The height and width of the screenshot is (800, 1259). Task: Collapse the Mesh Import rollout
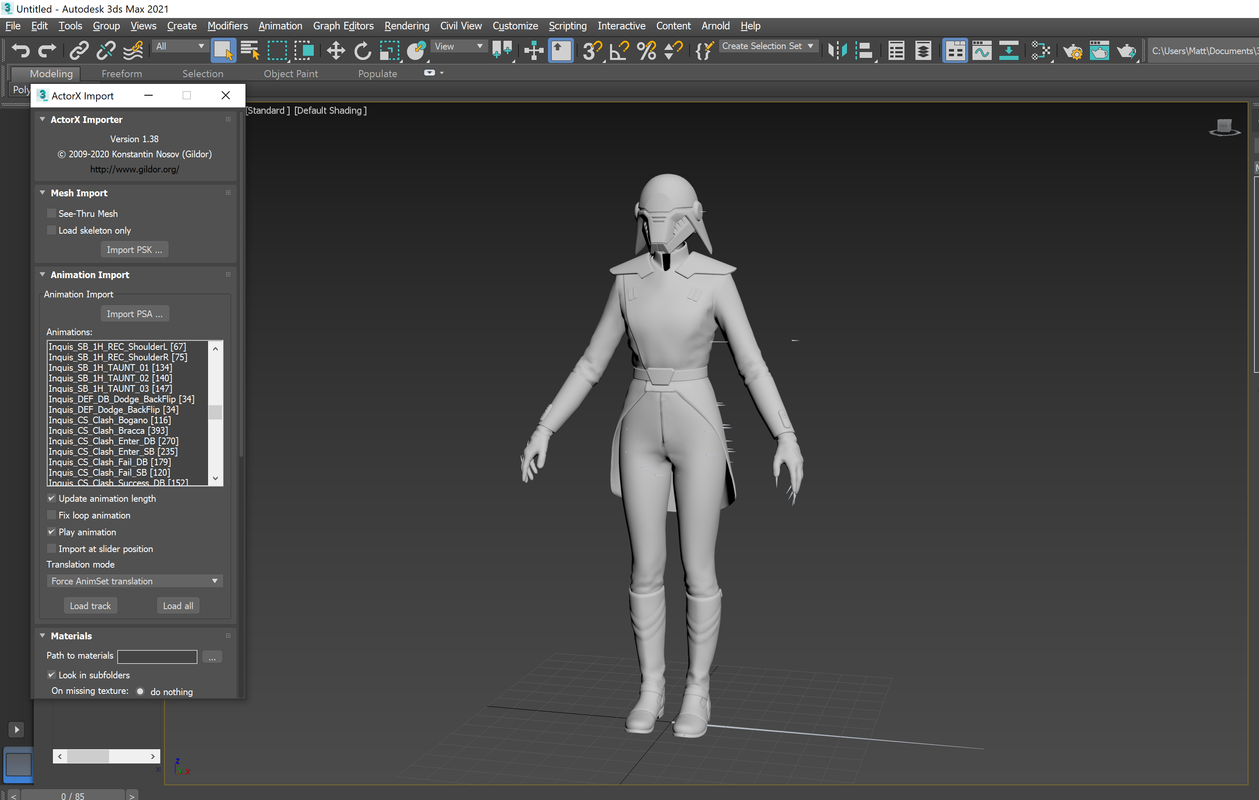[x=43, y=193]
